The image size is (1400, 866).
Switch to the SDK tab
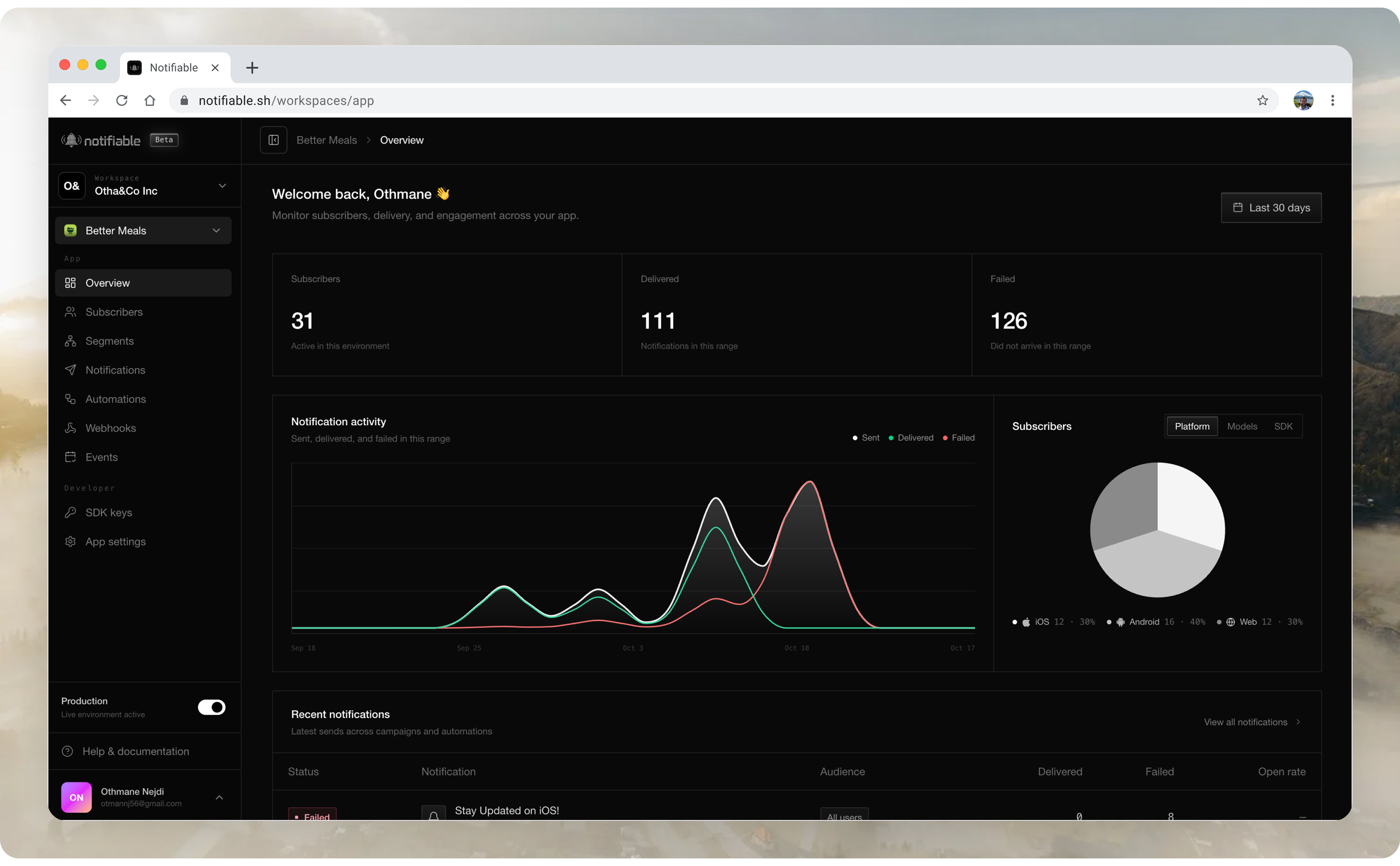[1283, 427]
